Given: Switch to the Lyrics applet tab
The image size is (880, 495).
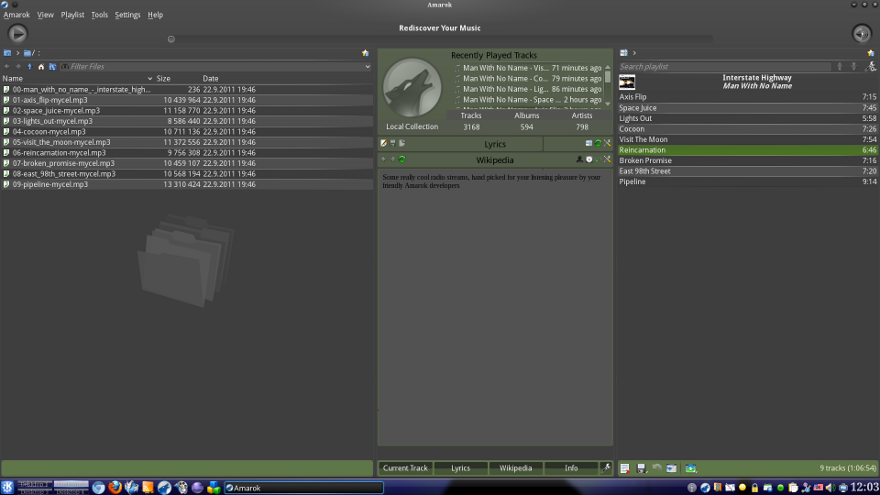Looking at the screenshot, I should click(460, 468).
